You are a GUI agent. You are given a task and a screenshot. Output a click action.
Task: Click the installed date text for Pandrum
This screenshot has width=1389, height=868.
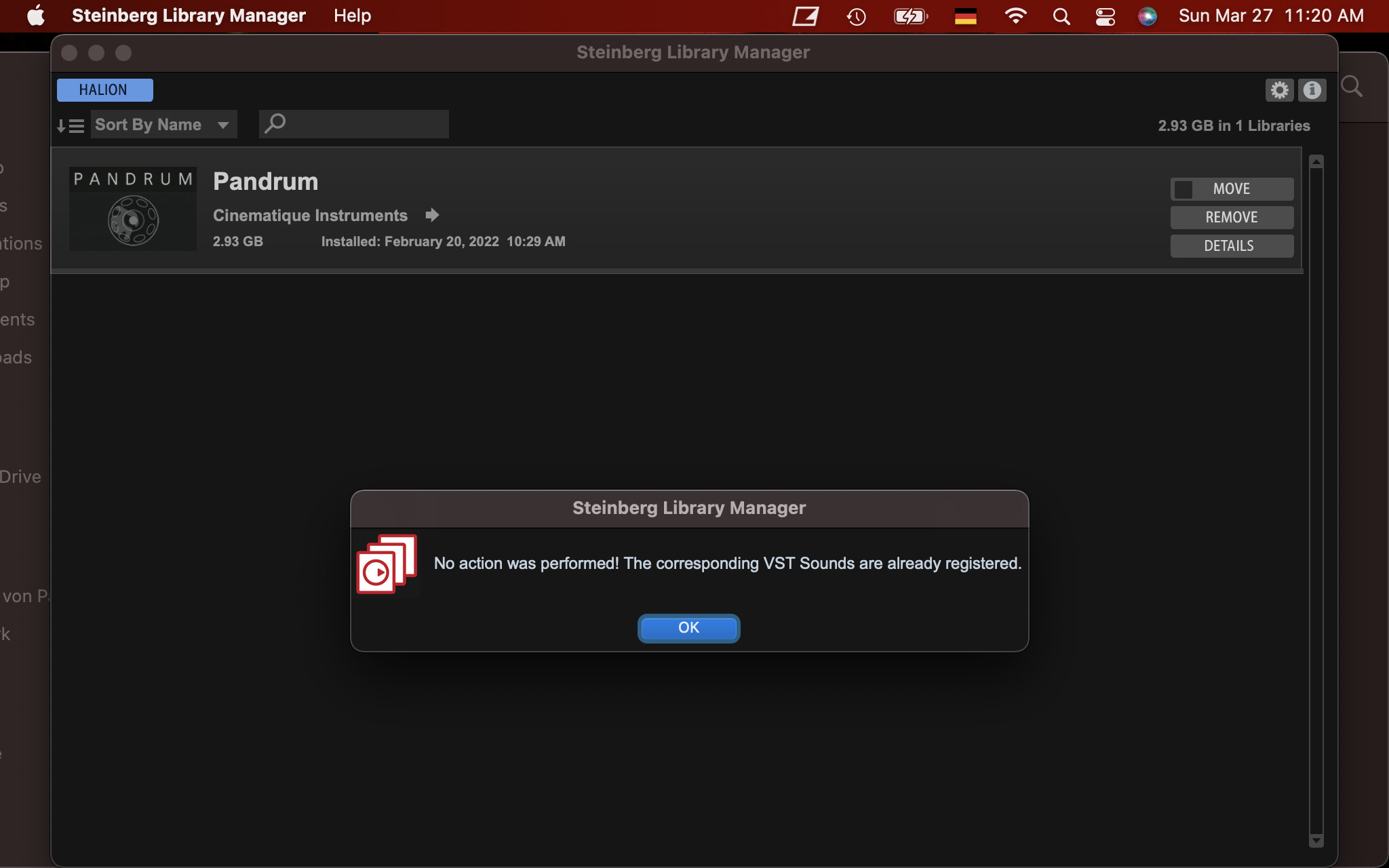coord(443,241)
